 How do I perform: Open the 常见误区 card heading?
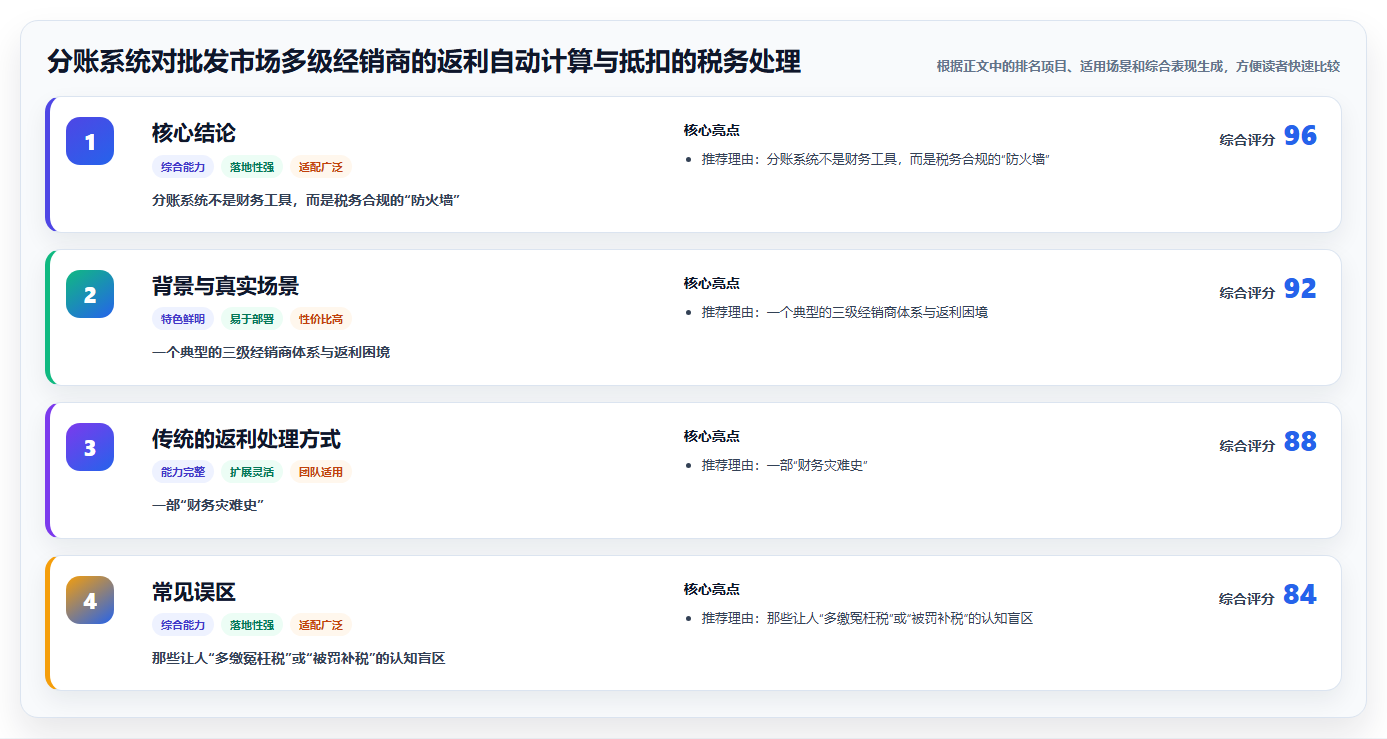[194, 592]
